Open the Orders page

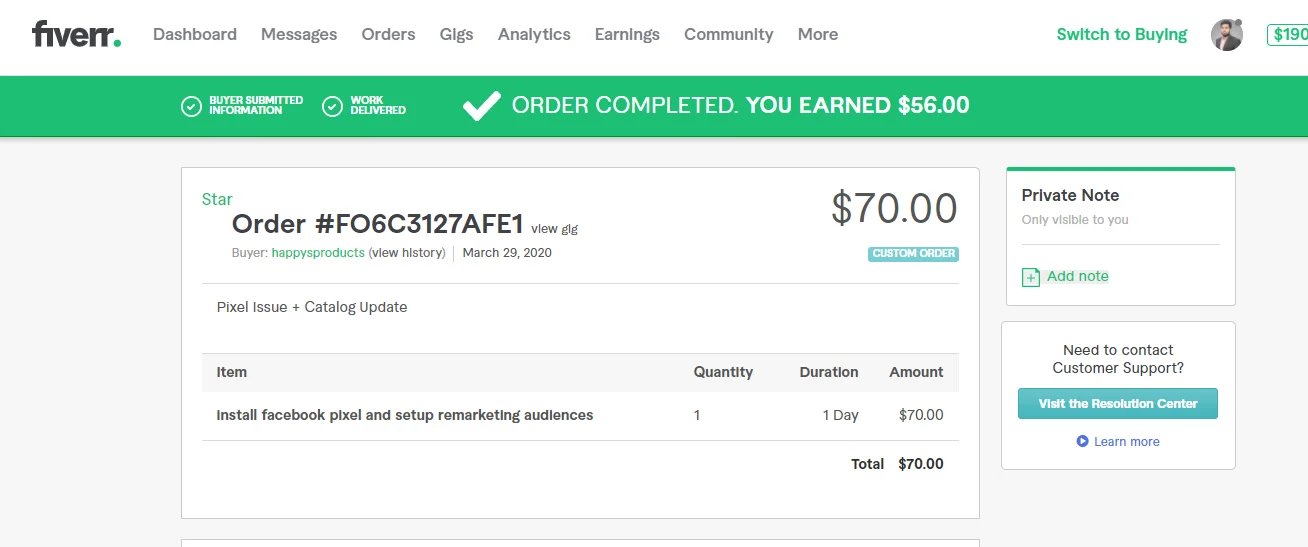pyautogui.click(x=388, y=34)
